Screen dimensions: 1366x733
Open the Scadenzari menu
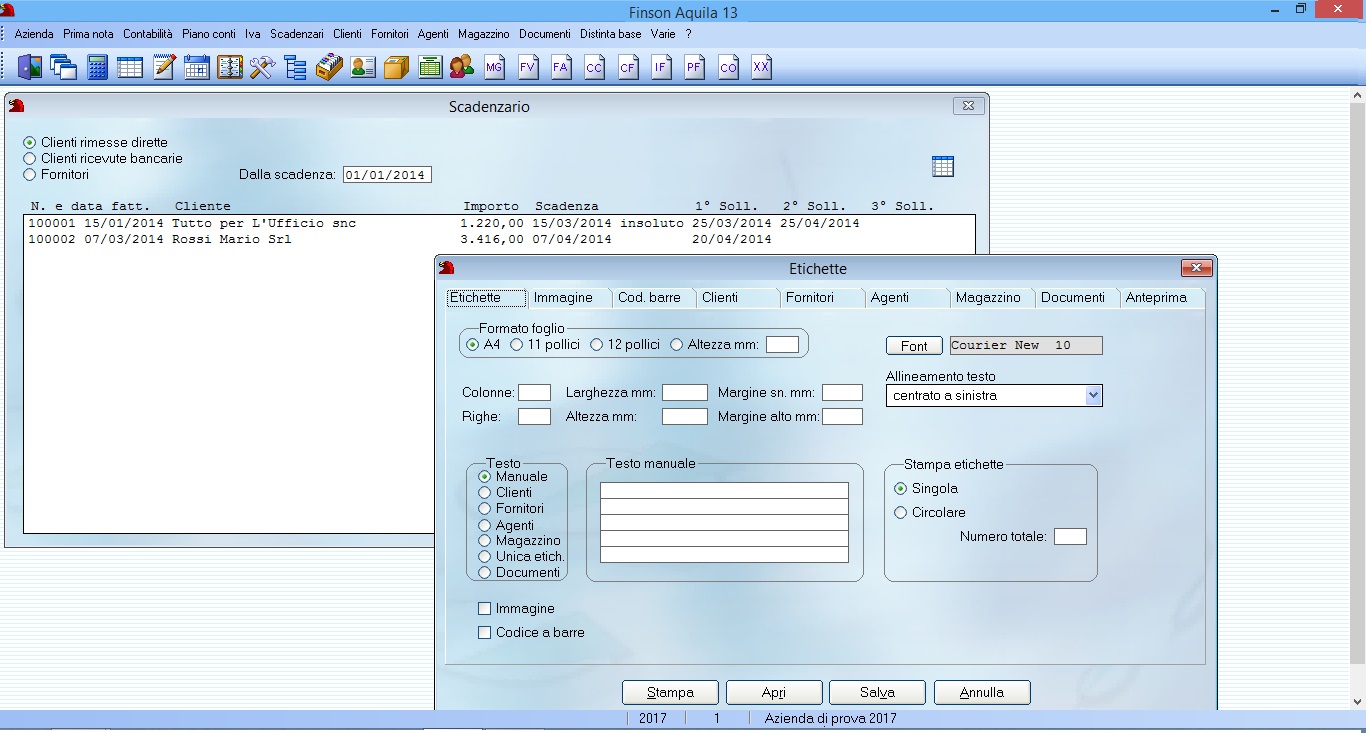[297, 34]
